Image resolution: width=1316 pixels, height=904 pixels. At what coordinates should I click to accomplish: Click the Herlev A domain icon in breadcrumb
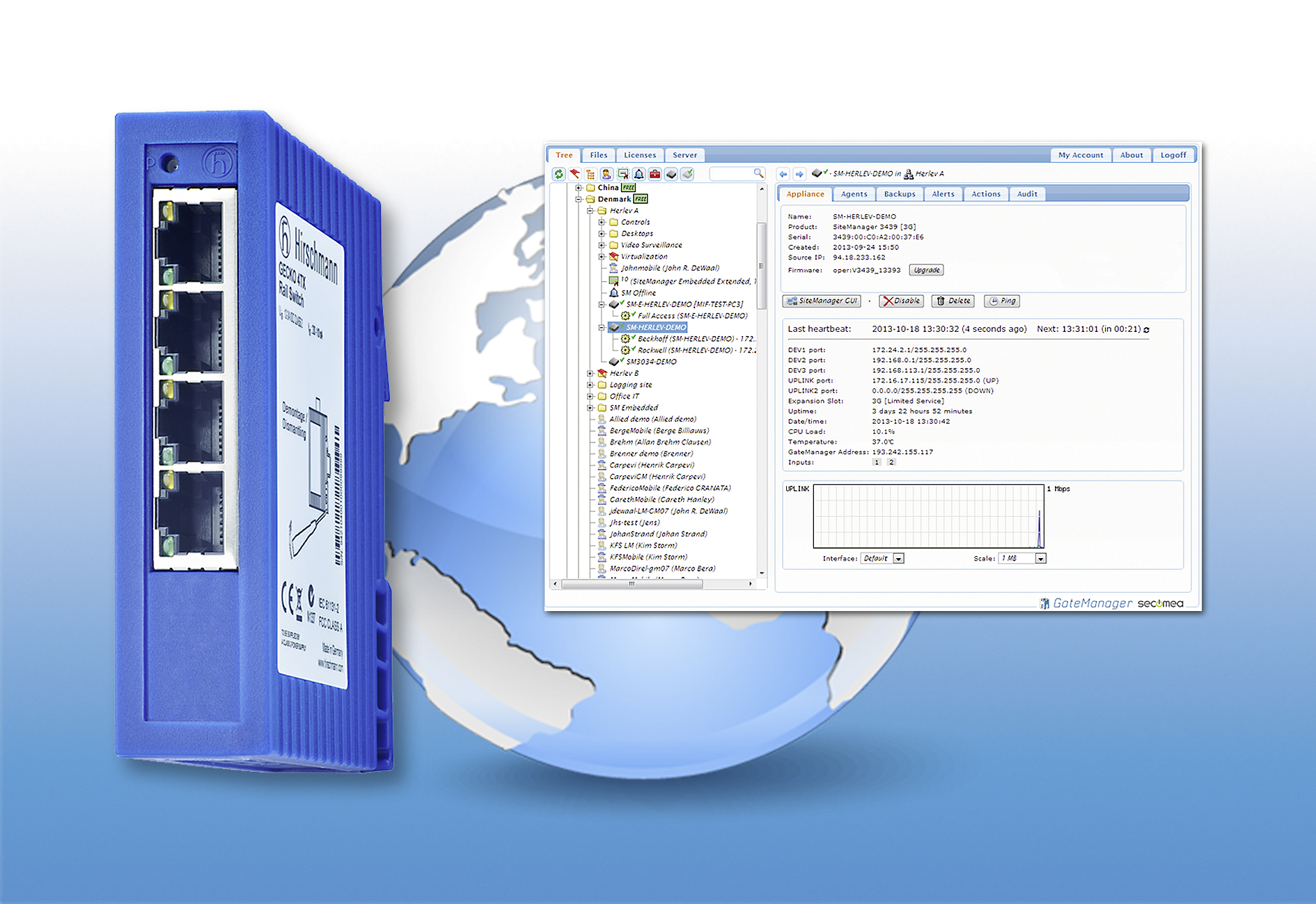tap(908, 174)
